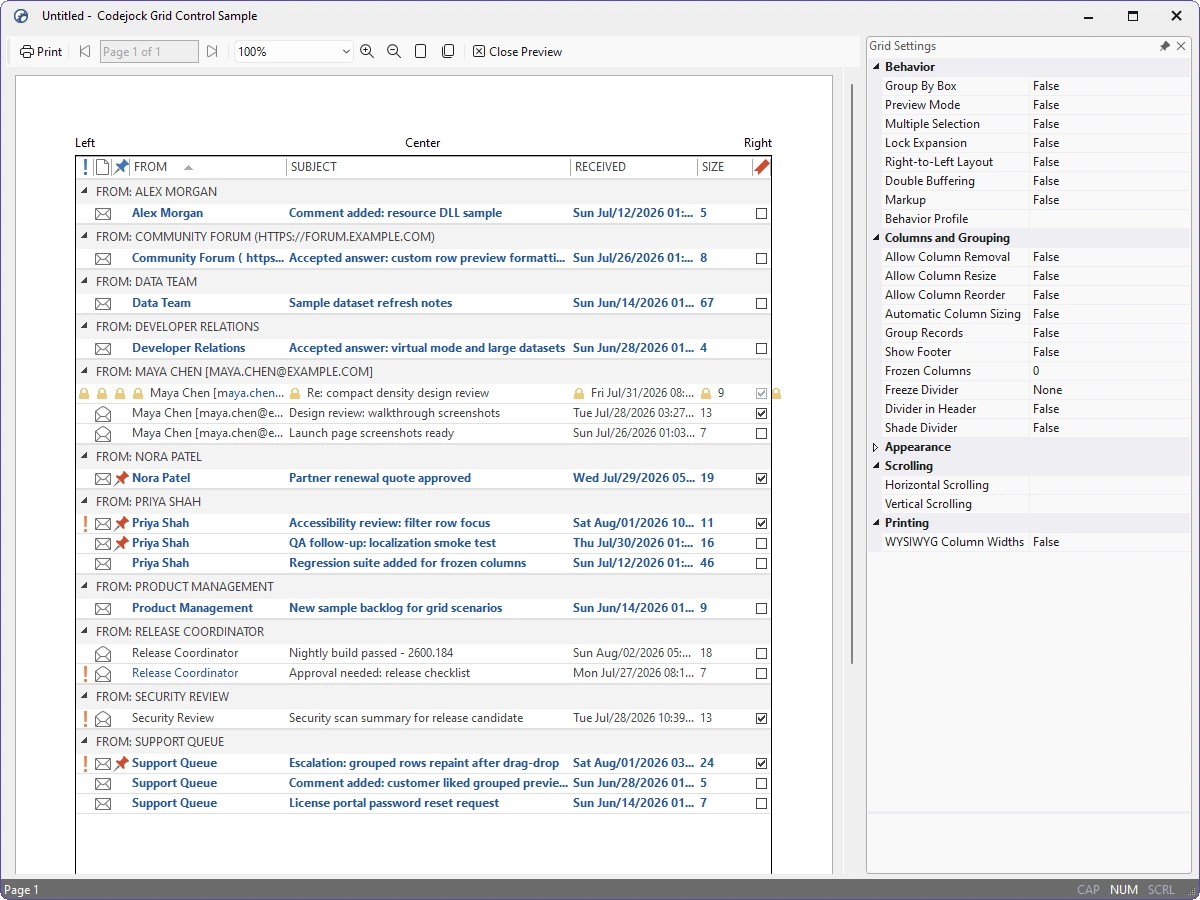Click the blue pin column header icon
Screen dimensions: 1200x900
pyautogui.click(x=121, y=167)
